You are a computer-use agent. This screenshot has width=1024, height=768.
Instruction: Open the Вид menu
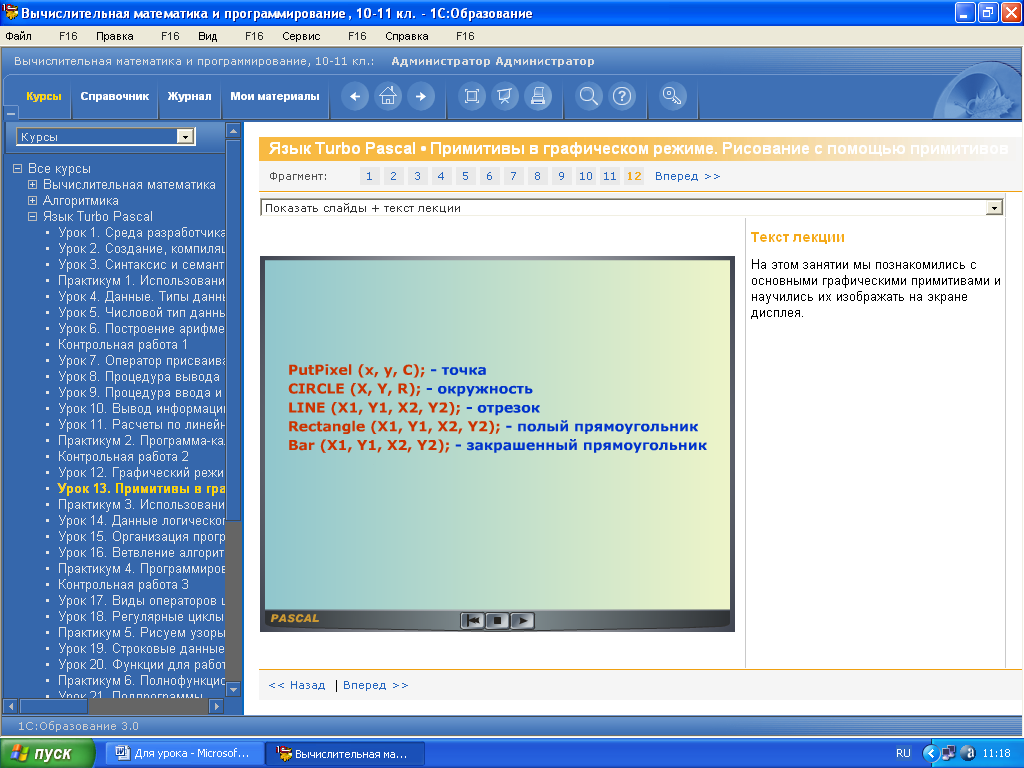tap(208, 36)
